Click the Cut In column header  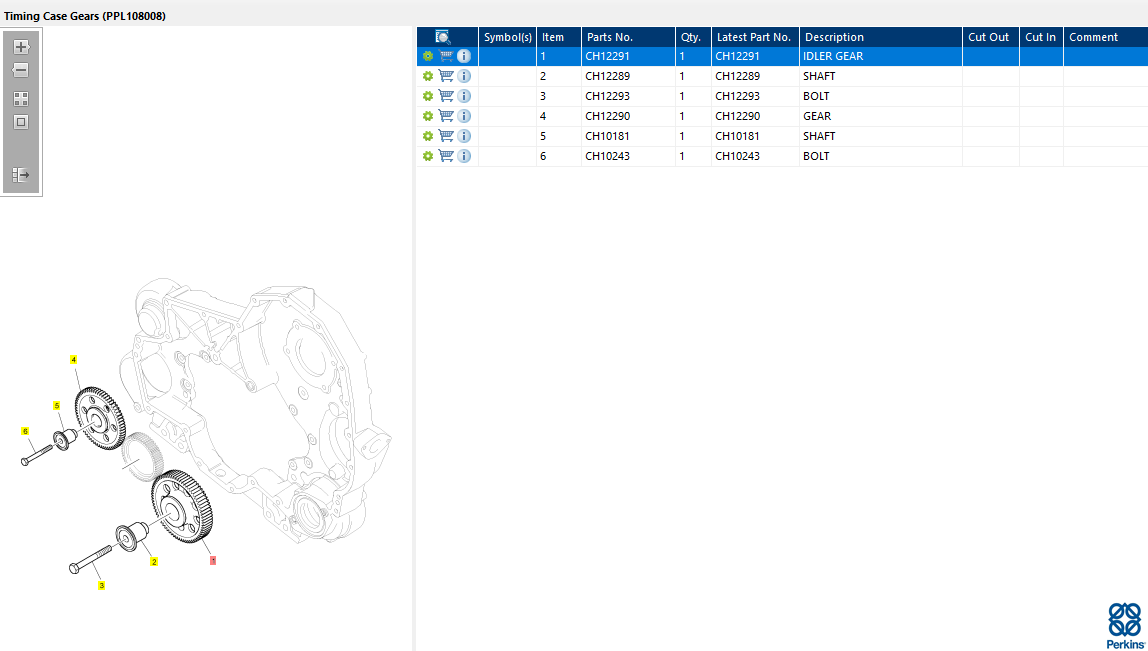[x=1041, y=37]
